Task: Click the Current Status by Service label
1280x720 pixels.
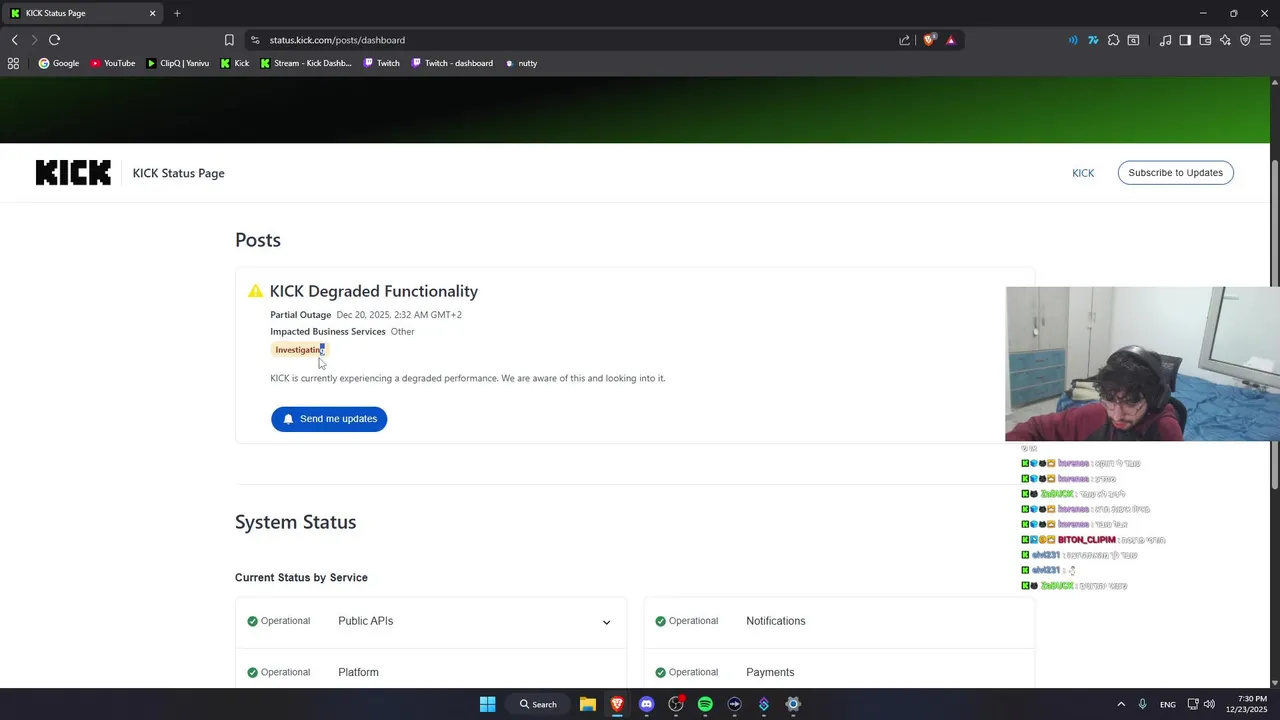Action: (301, 578)
